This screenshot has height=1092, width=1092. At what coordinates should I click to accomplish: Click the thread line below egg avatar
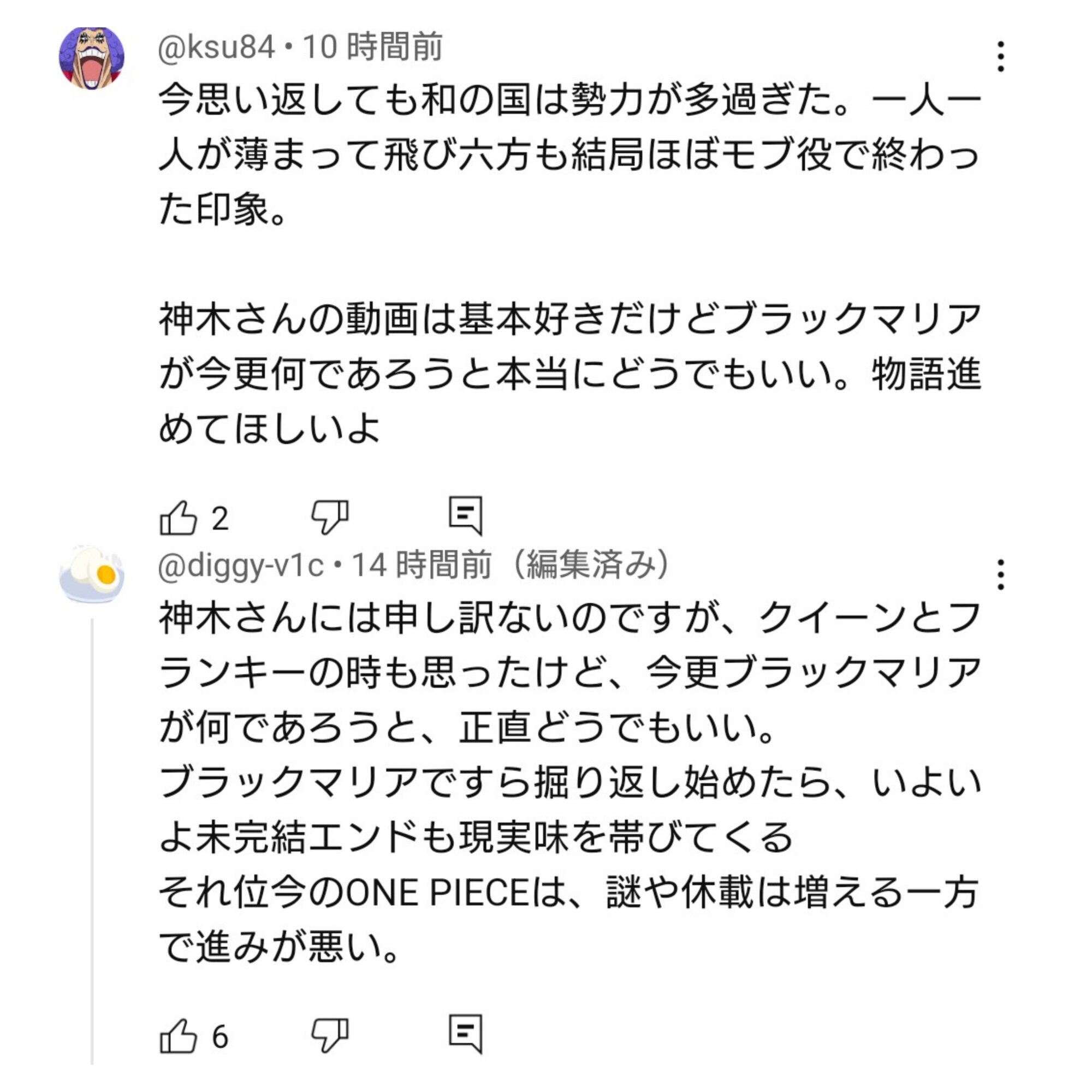[x=92, y=836]
